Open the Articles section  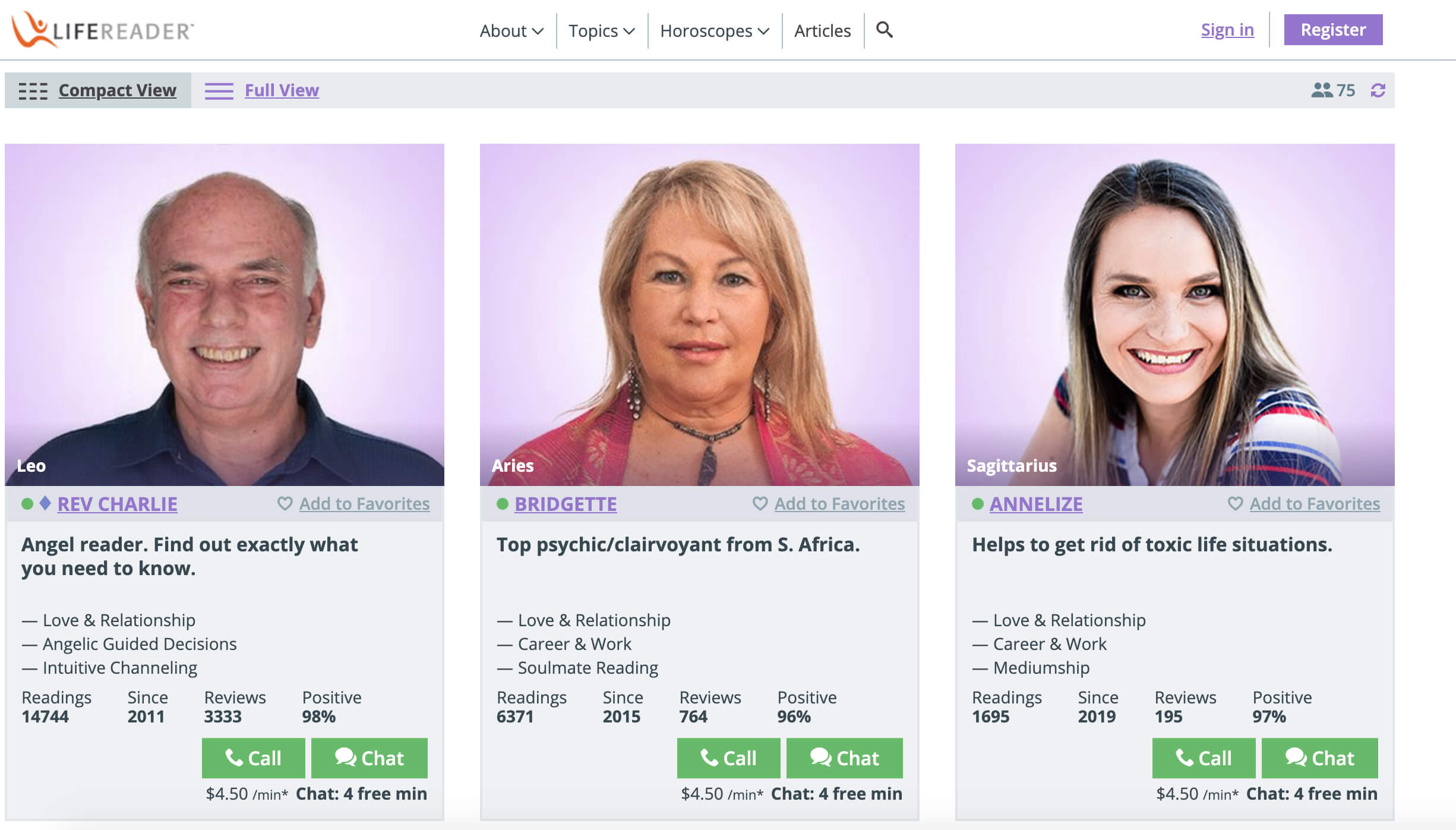(x=822, y=30)
